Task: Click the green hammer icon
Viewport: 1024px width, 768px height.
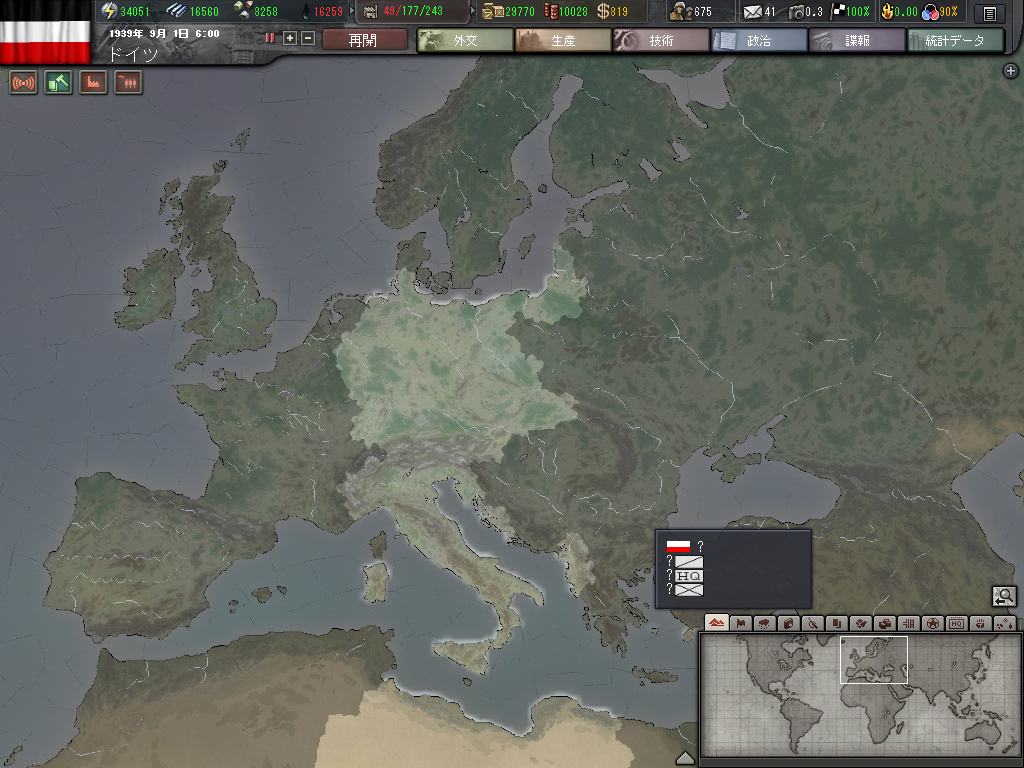Action: click(58, 83)
